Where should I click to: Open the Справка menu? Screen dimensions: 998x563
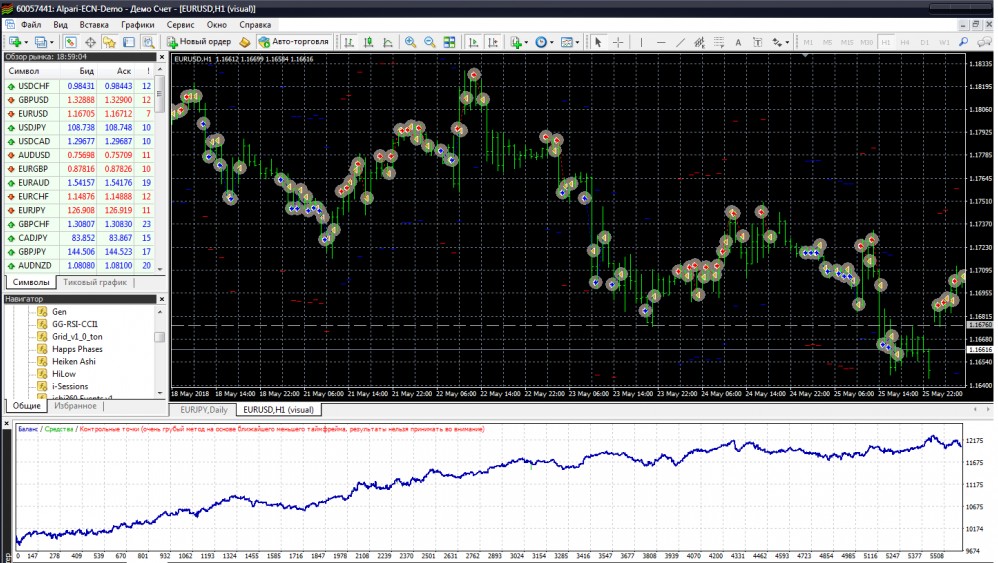pyautogui.click(x=255, y=25)
